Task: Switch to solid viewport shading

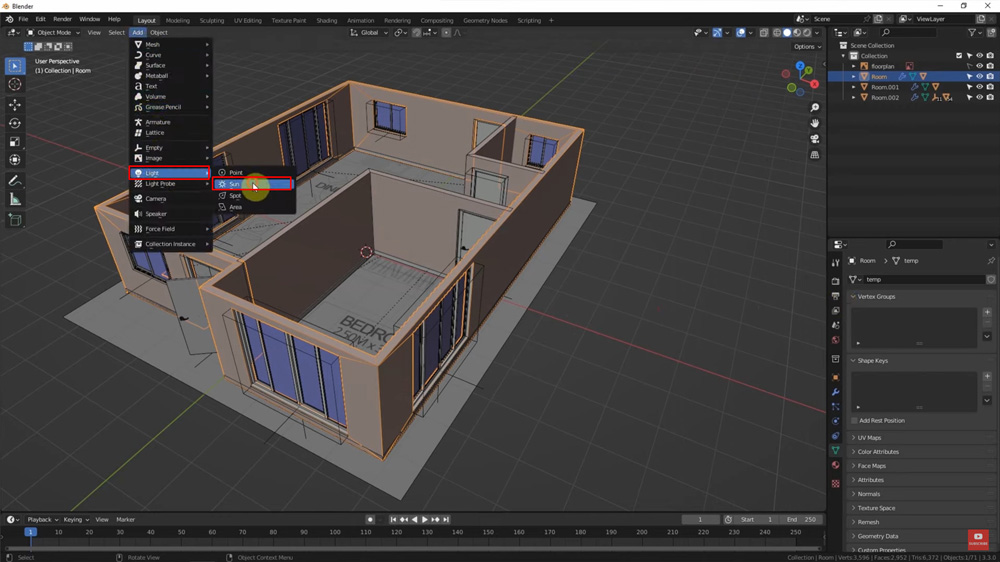Action: click(787, 33)
